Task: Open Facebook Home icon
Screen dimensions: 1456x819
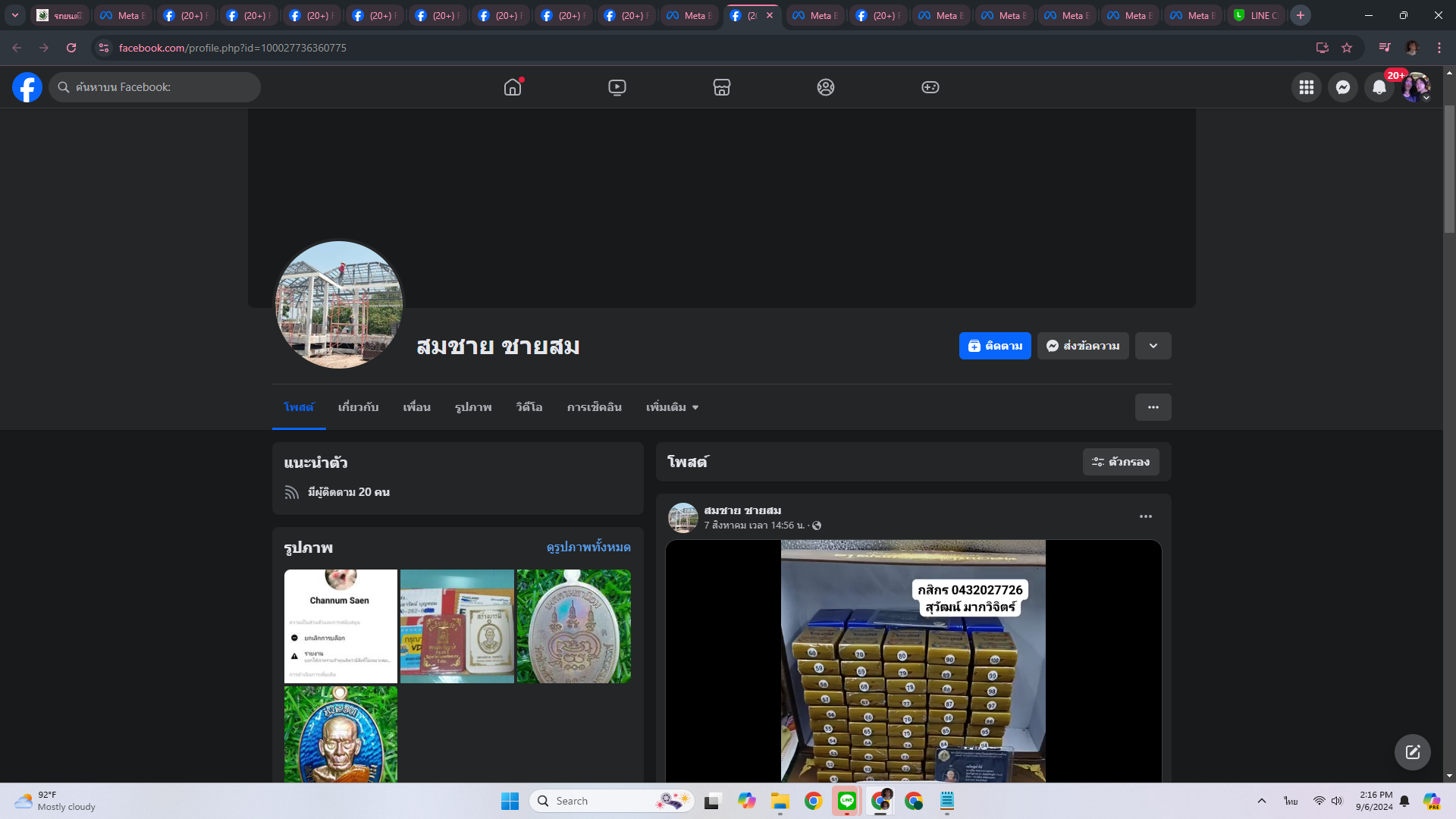Action: pos(513,87)
